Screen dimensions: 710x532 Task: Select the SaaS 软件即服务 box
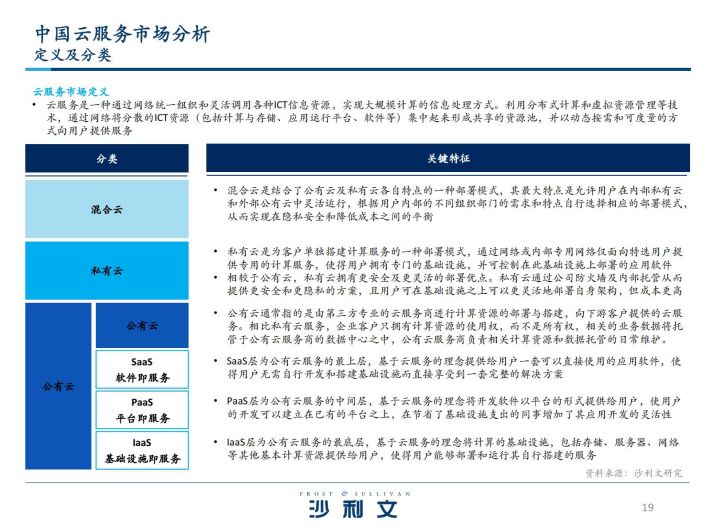coord(142,369)
